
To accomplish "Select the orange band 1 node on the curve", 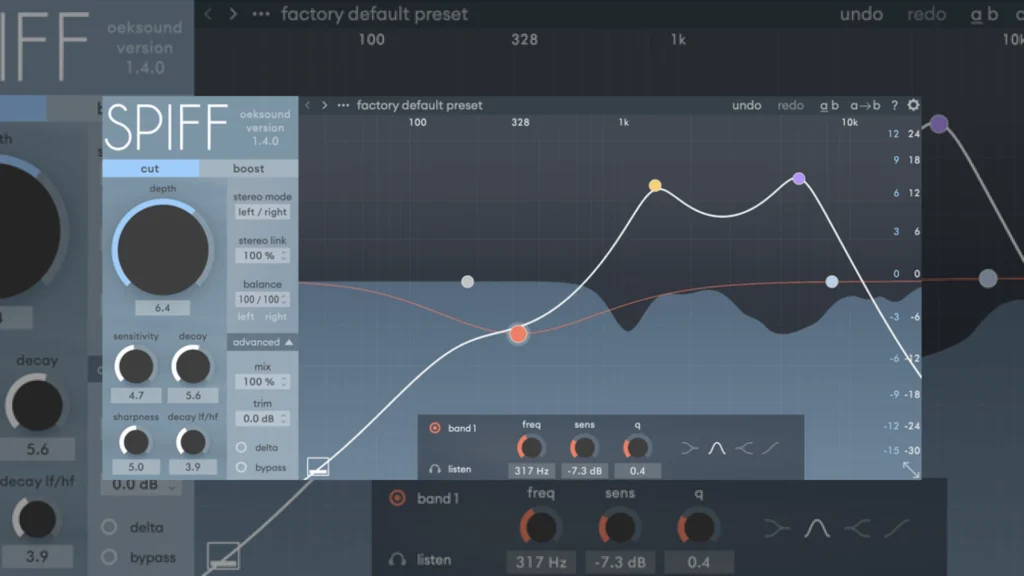I will click(x=518, y=334).
